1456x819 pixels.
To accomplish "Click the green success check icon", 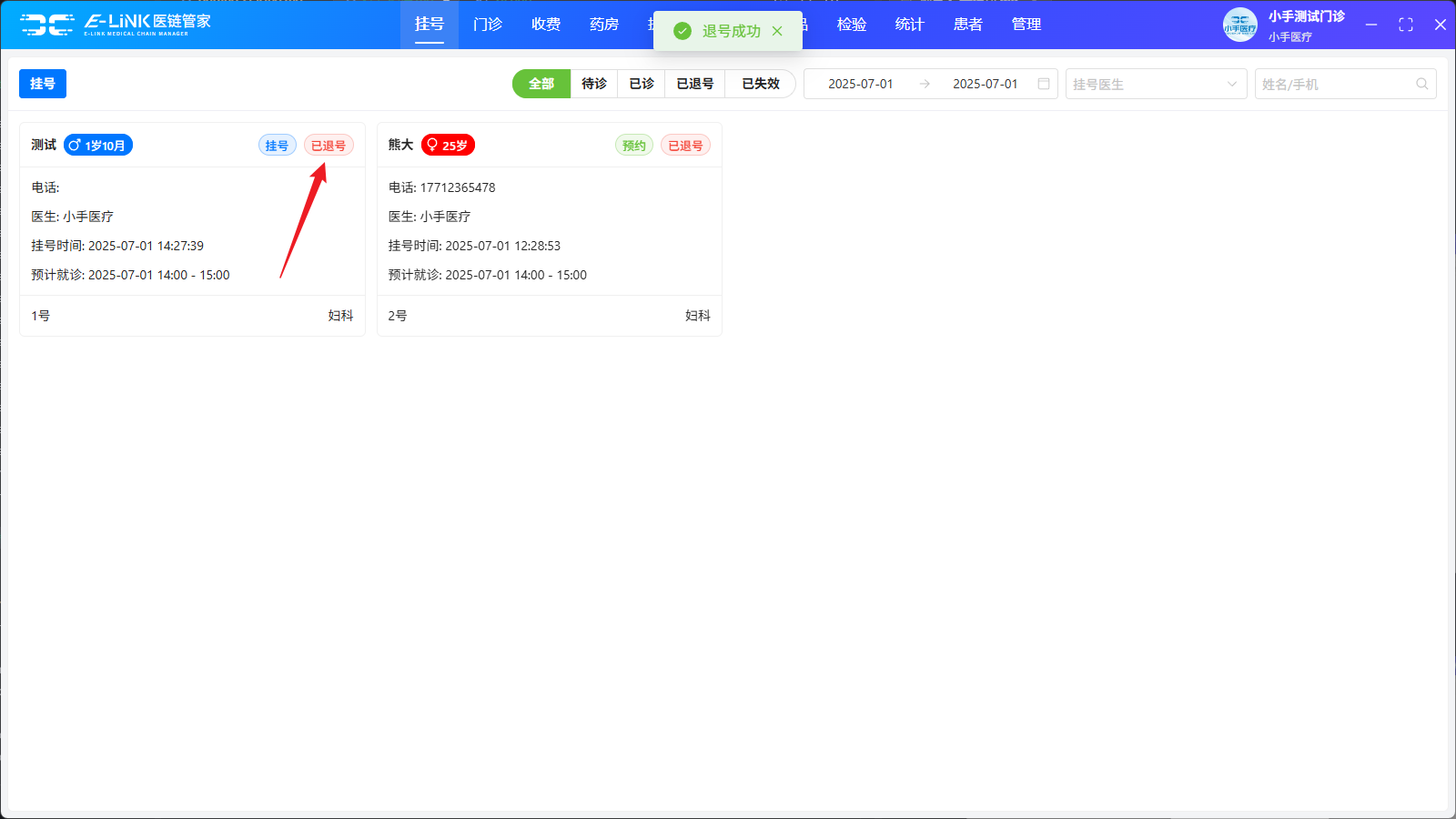I will pyautogui.click(x=682, y=31).
